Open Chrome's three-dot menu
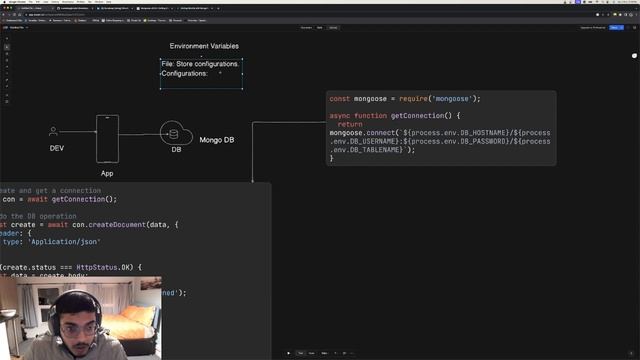This screenshot has height=360, width=640. (636, 15)
